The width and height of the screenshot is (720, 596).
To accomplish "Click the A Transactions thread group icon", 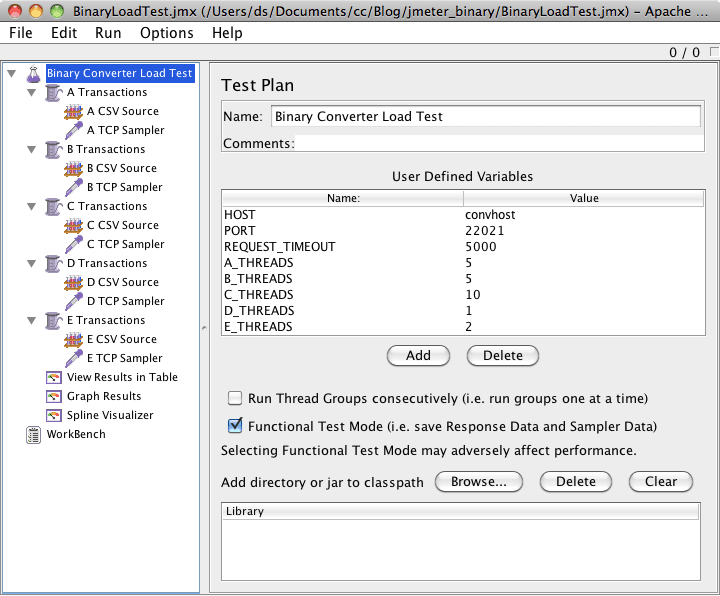I will point(53,92).
